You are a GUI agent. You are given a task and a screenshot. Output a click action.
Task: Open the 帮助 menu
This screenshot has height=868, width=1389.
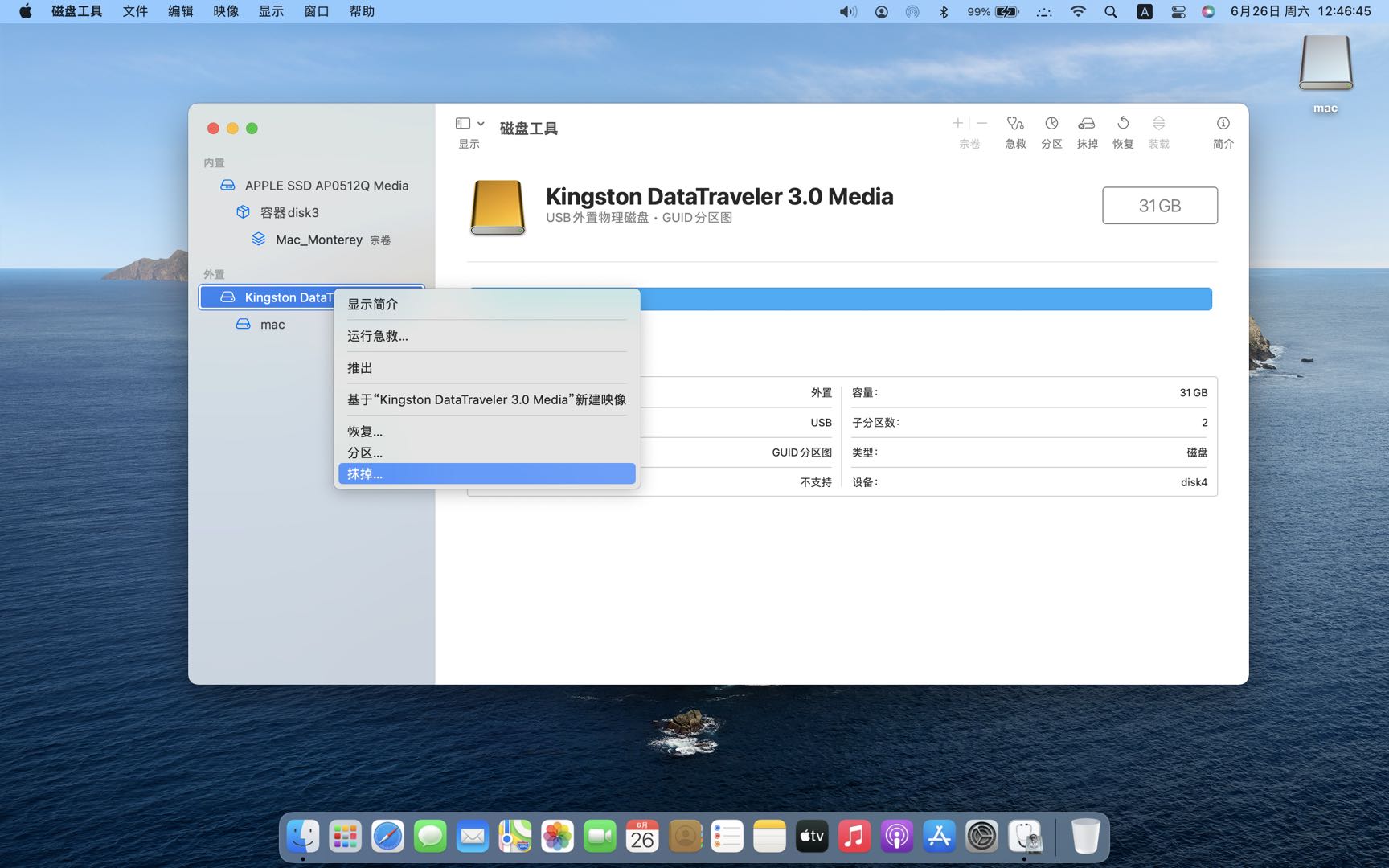[x=362, y=11]
